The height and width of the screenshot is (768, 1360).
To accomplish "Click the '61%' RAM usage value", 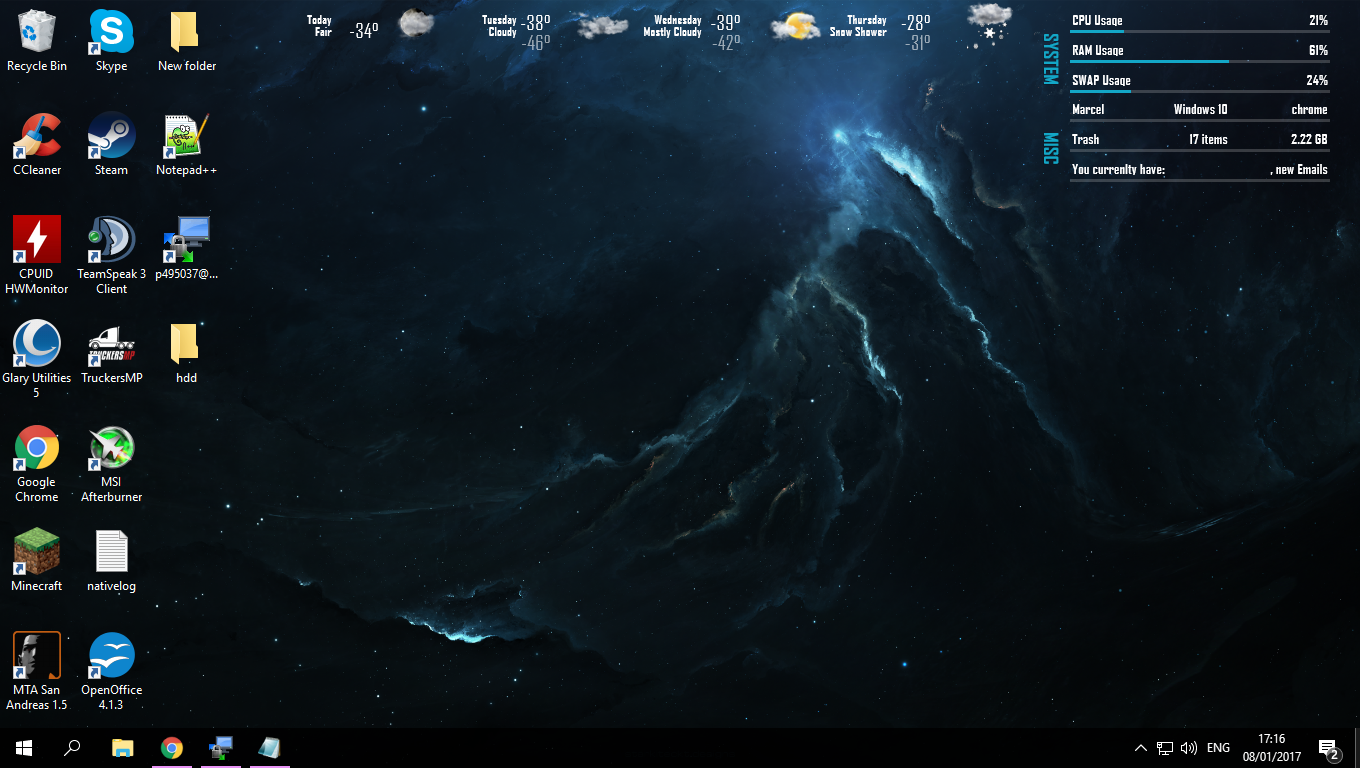I will pos(1318,50).
